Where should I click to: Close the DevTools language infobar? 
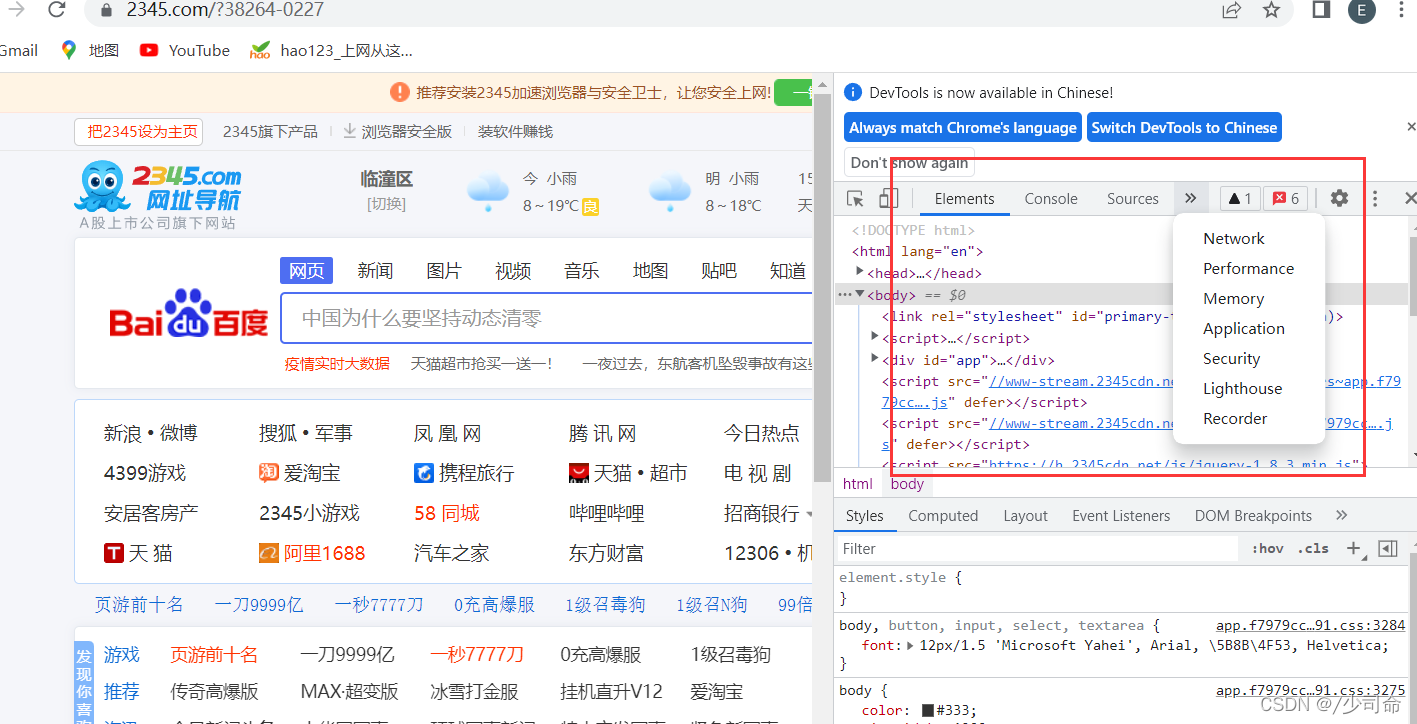click(x=1411, y=127)
